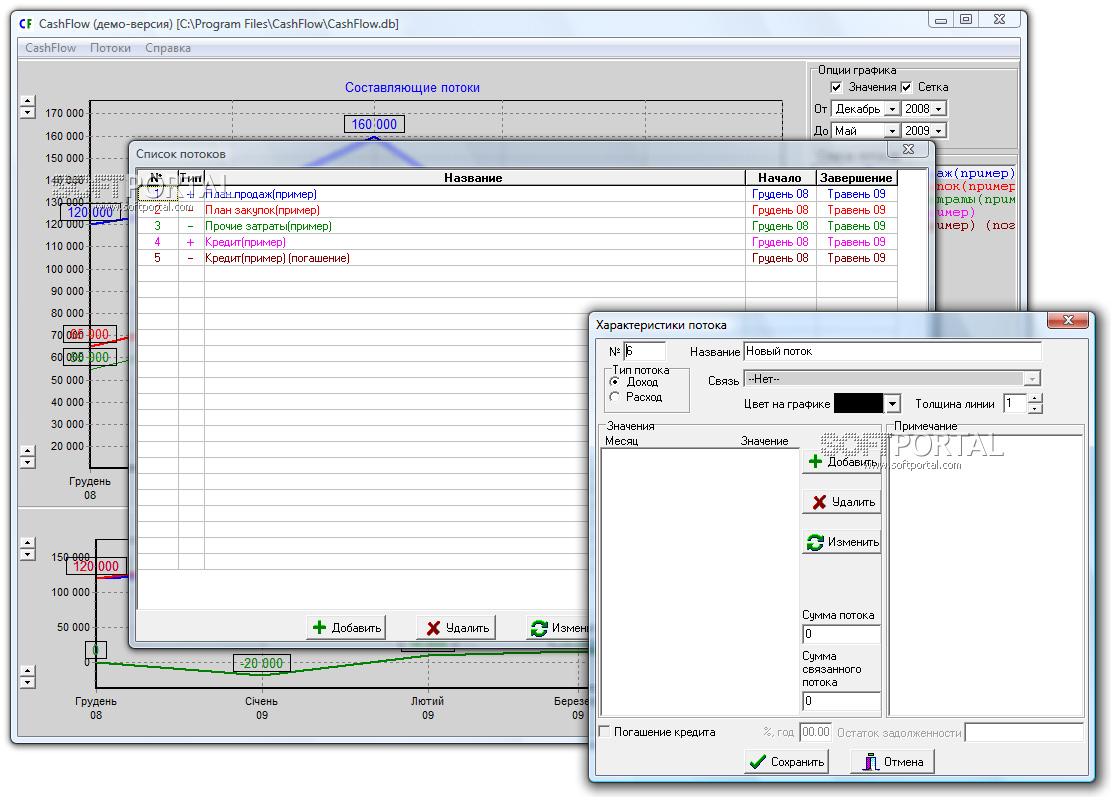The width and height of the screenshot is (1111, 797).
Task: Toggle the Значения checkbox
Action: [x=836, y=87]
